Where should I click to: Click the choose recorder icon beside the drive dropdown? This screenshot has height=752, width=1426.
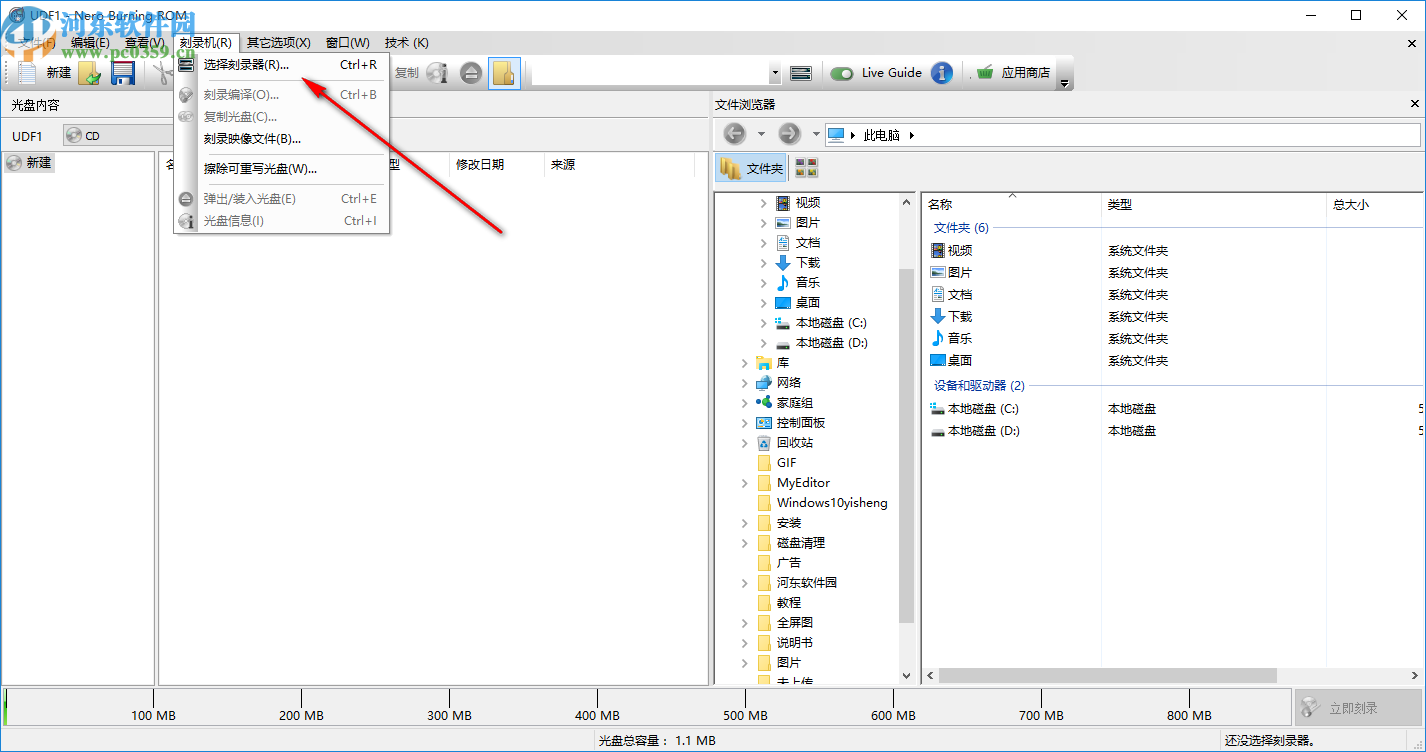pos(800,73)
